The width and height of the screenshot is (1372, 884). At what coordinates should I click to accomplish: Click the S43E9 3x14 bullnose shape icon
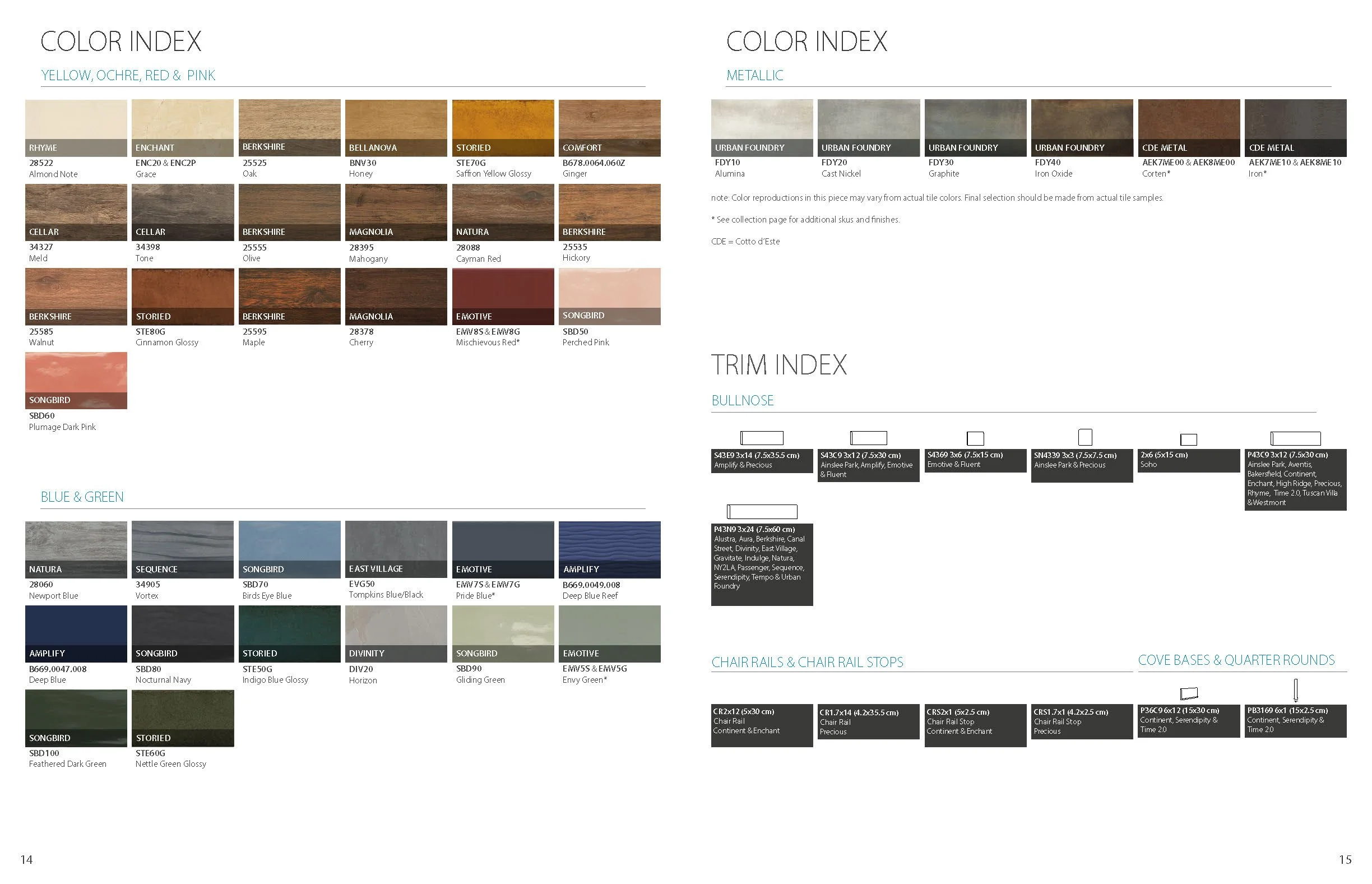[x=762, y=438]
